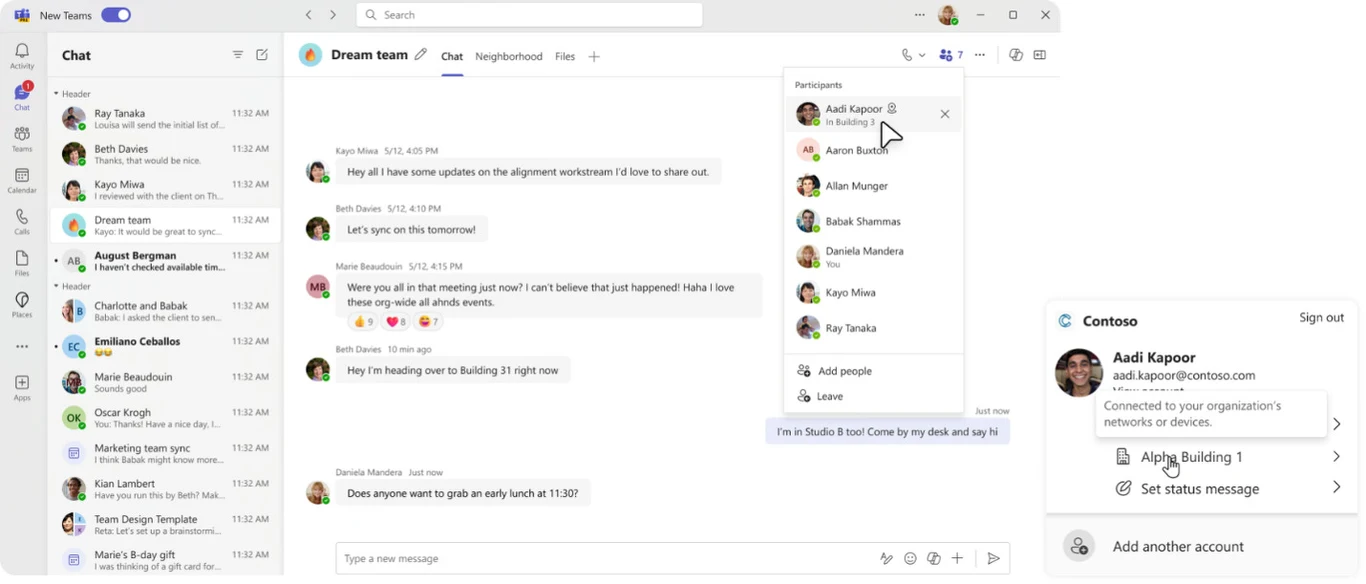Open the emoji picker in compose box

(910, 558)
